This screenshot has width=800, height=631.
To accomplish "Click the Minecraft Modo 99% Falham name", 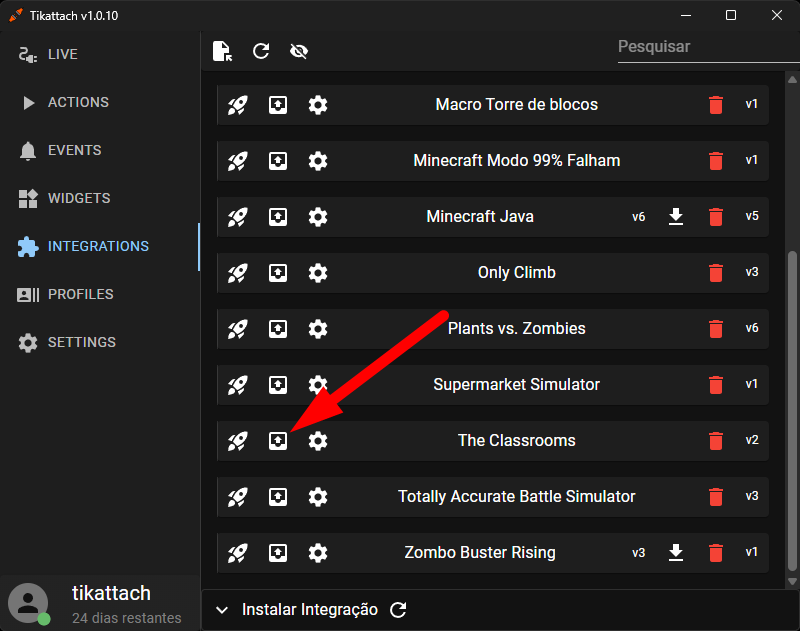I will pos(516,161).
